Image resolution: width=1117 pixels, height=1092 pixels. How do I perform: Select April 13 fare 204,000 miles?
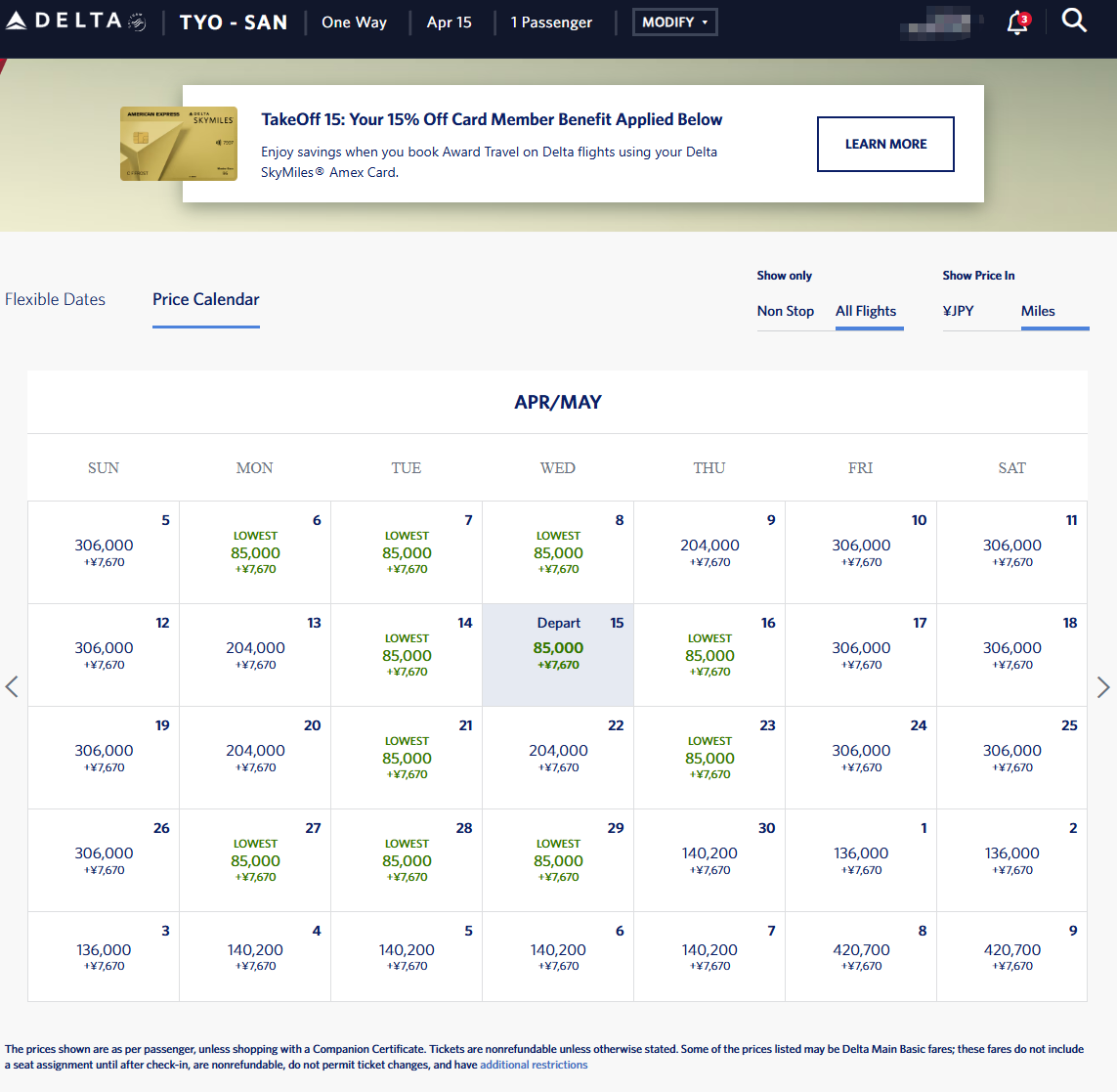[255, 655]
